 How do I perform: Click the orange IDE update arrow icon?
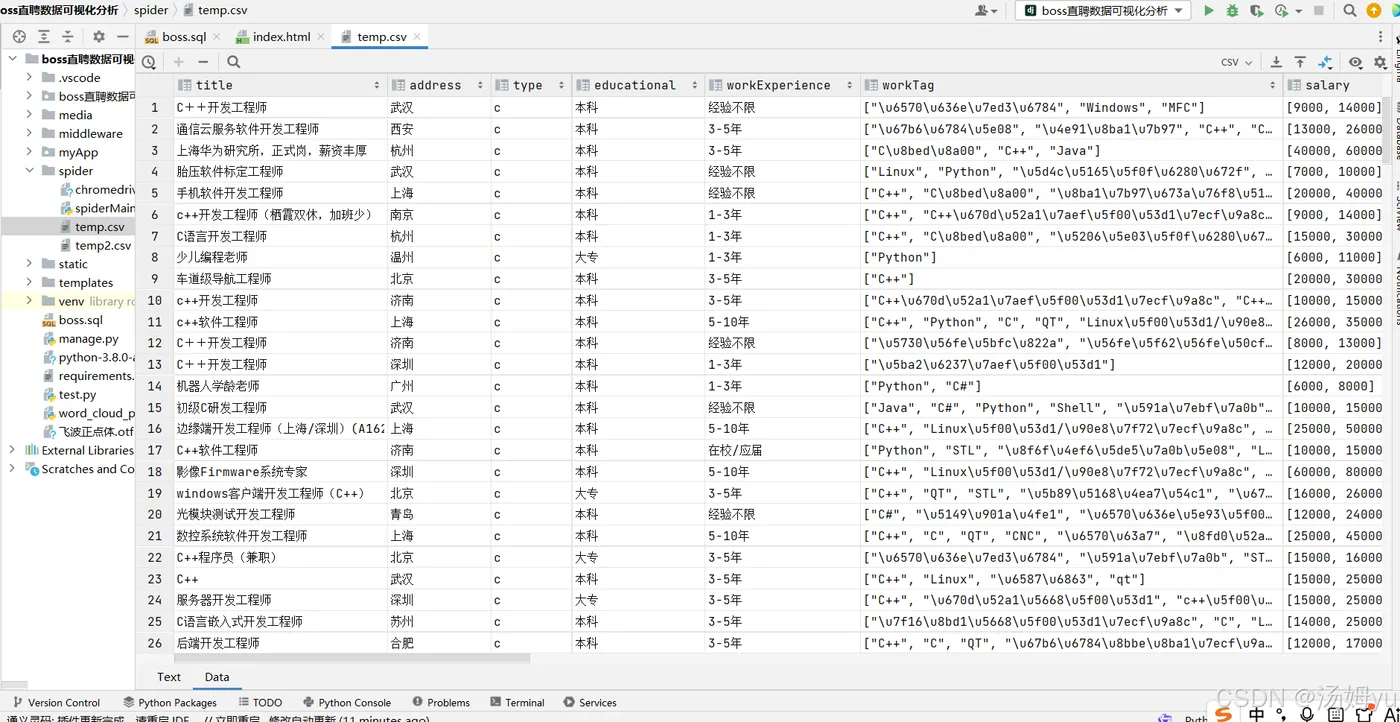tap(1374, 11)
